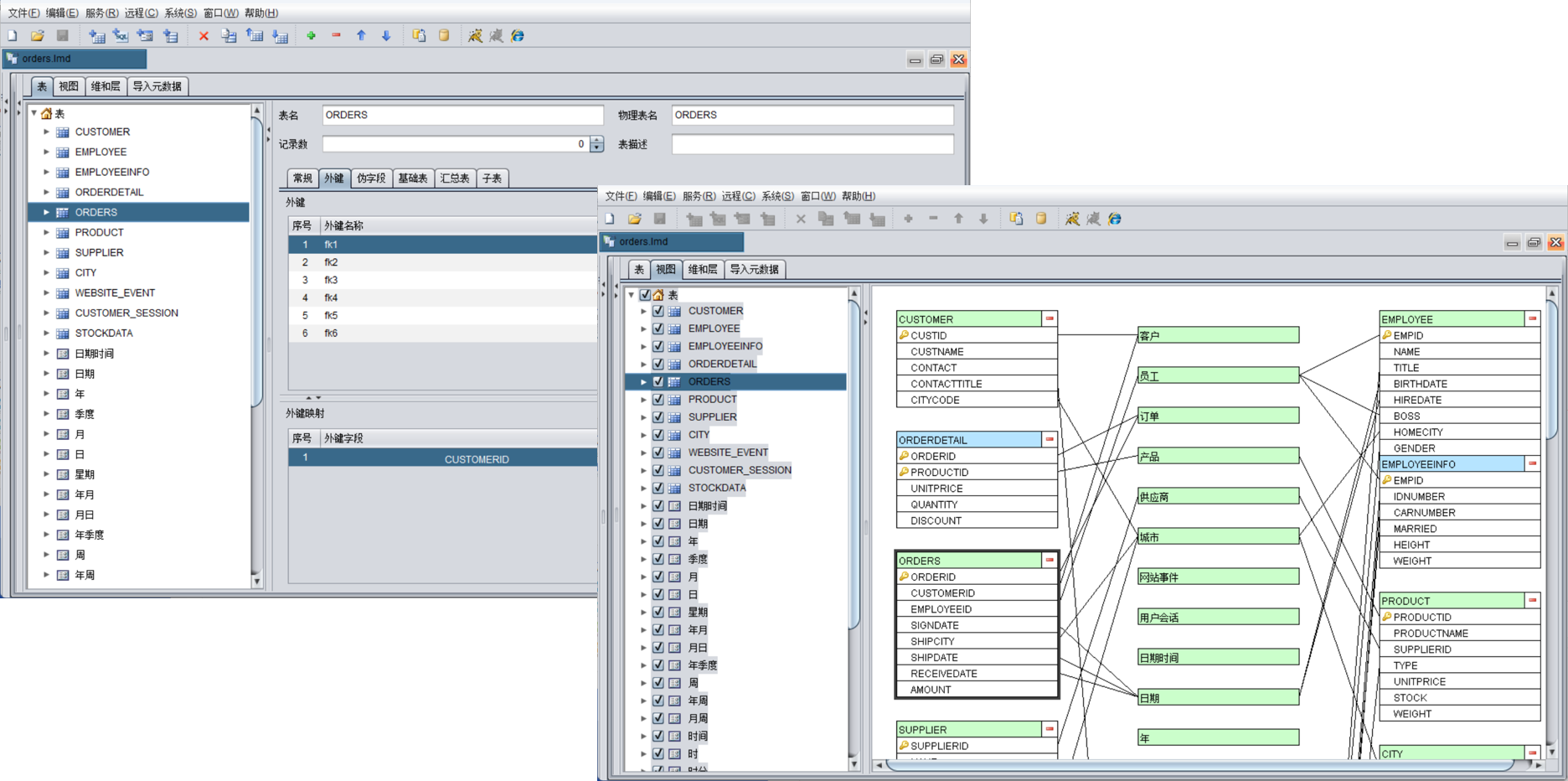The height and width of the screenshot is (781, 1568).
Task: Switch to the 伪字段 tab
Action: coord(371,178)
